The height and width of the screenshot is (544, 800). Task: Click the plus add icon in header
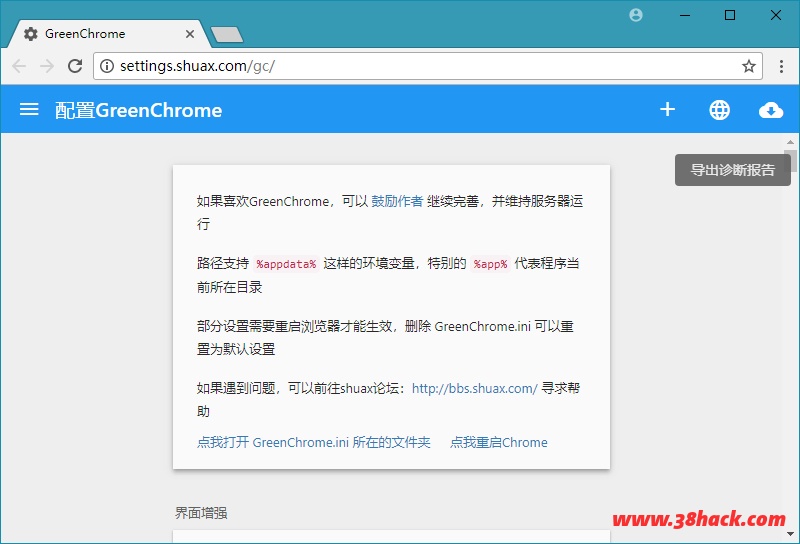[667, 109]
